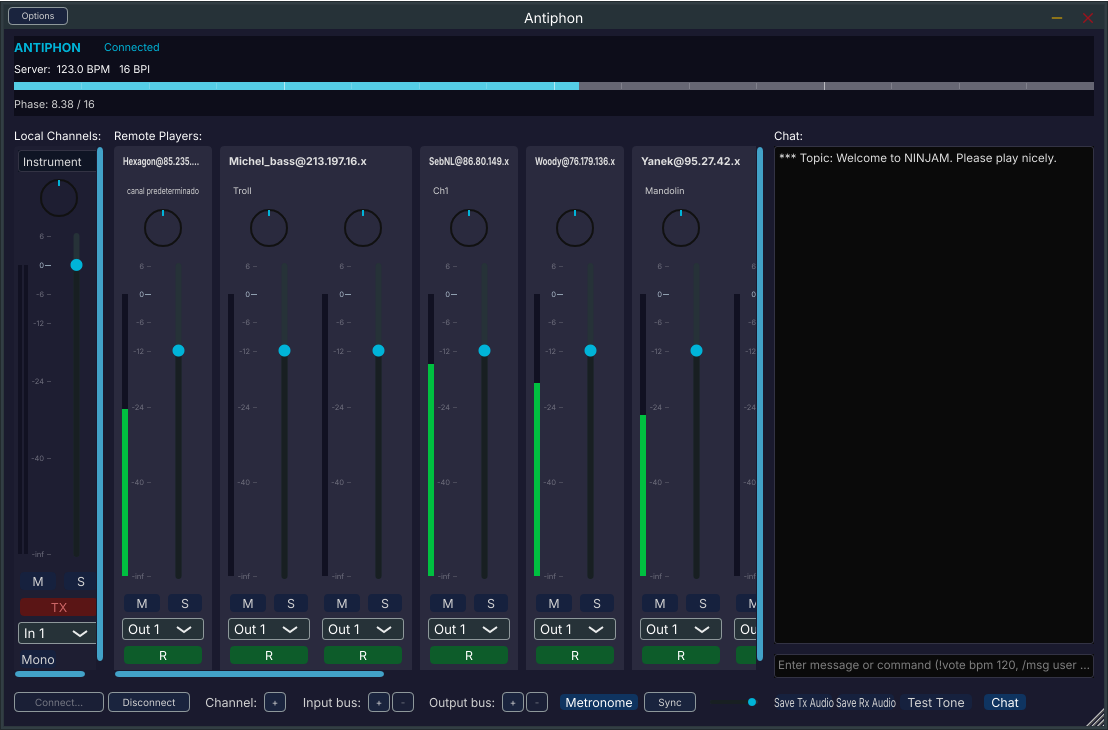1108x730 pixels.
Task: Click the pan knob on the local Instrument channel
Action: 59,199
